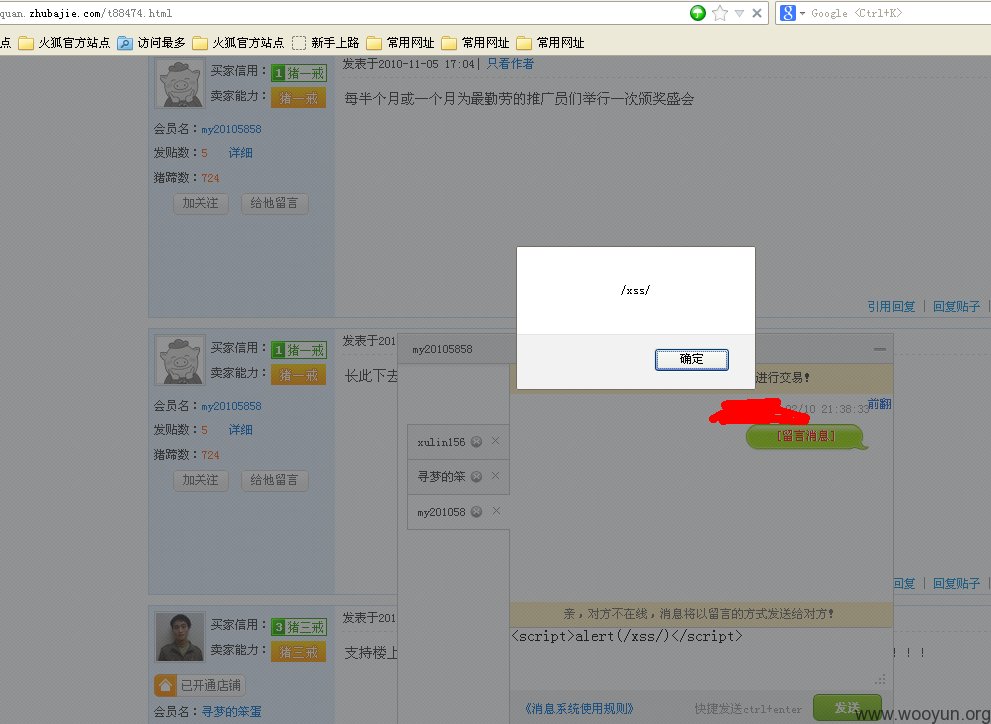Click the green 发送 button

847,708
